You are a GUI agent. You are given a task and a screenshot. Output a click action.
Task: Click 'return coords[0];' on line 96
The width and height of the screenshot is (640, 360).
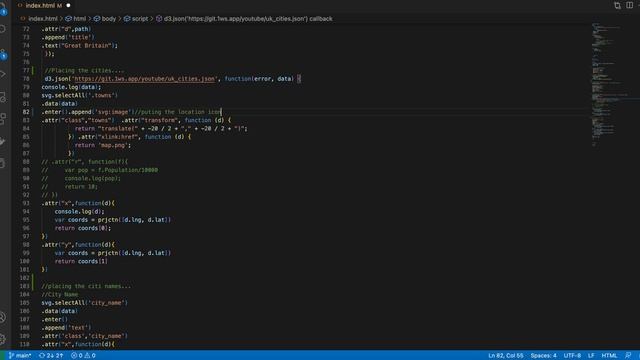tap(83, 228)
